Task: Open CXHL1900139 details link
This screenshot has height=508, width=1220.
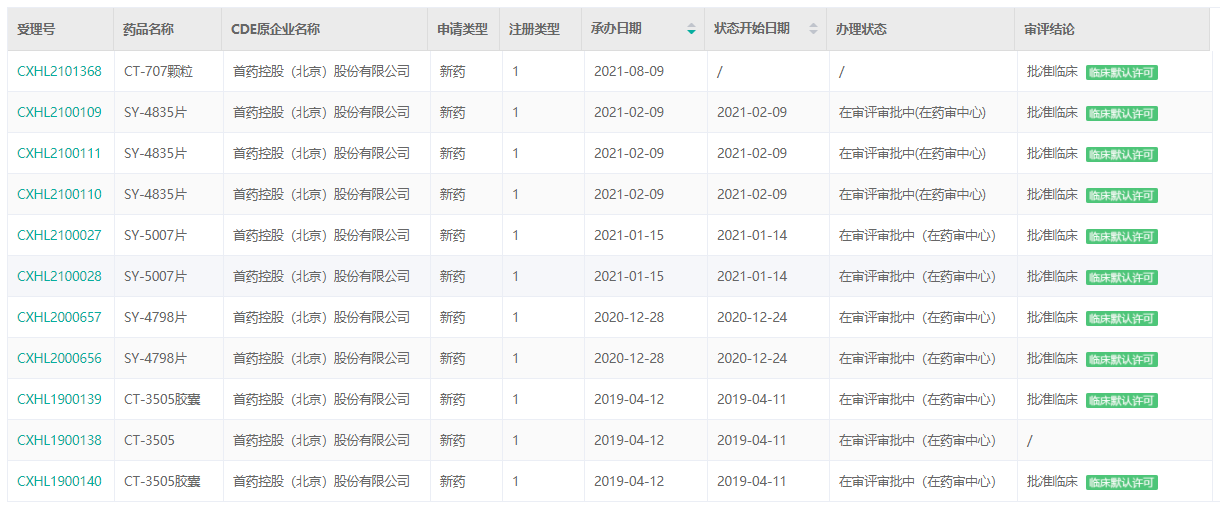Action: point(59,400)
